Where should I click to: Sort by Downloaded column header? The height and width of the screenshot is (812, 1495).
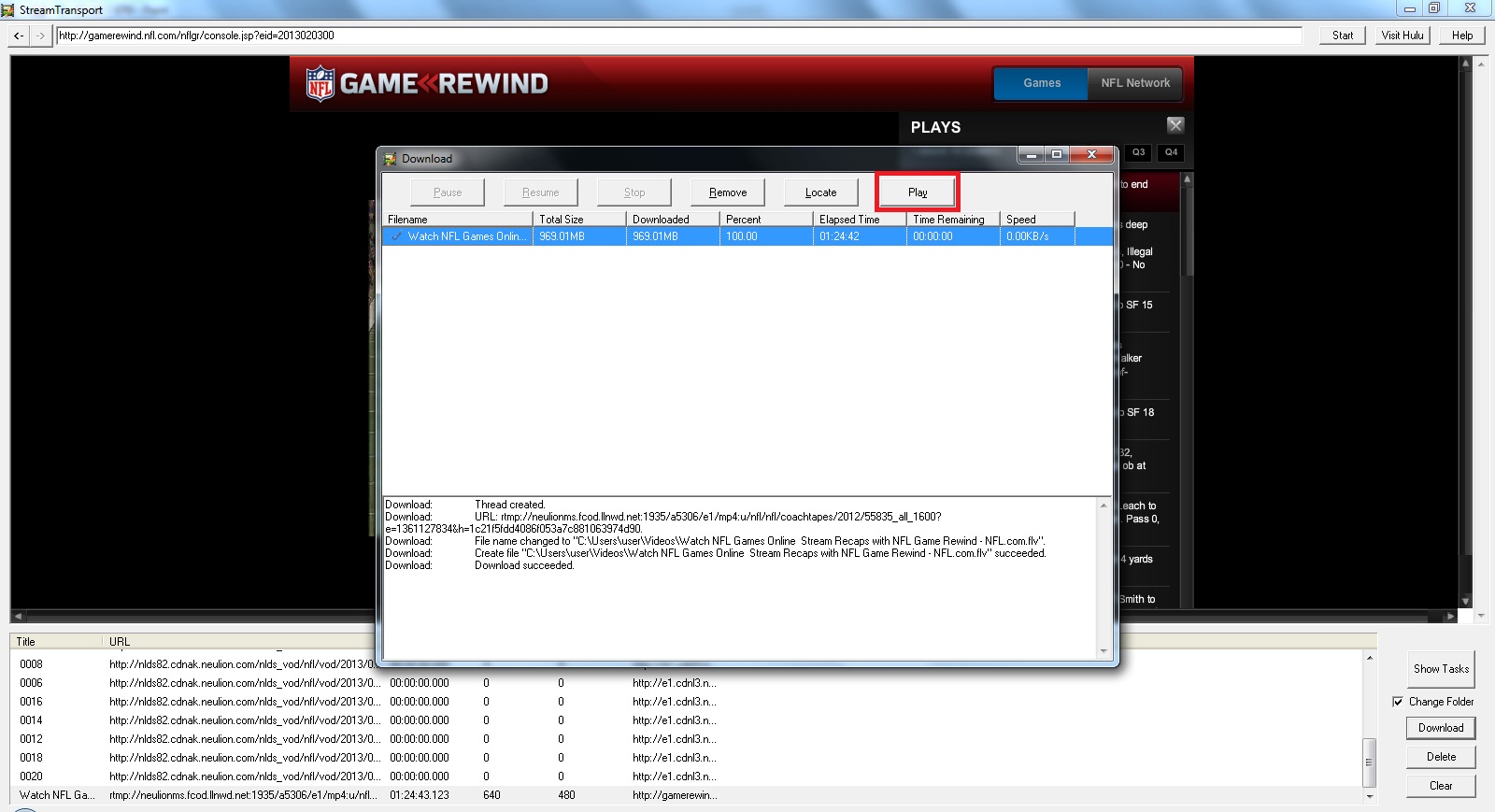coord(673,220)
